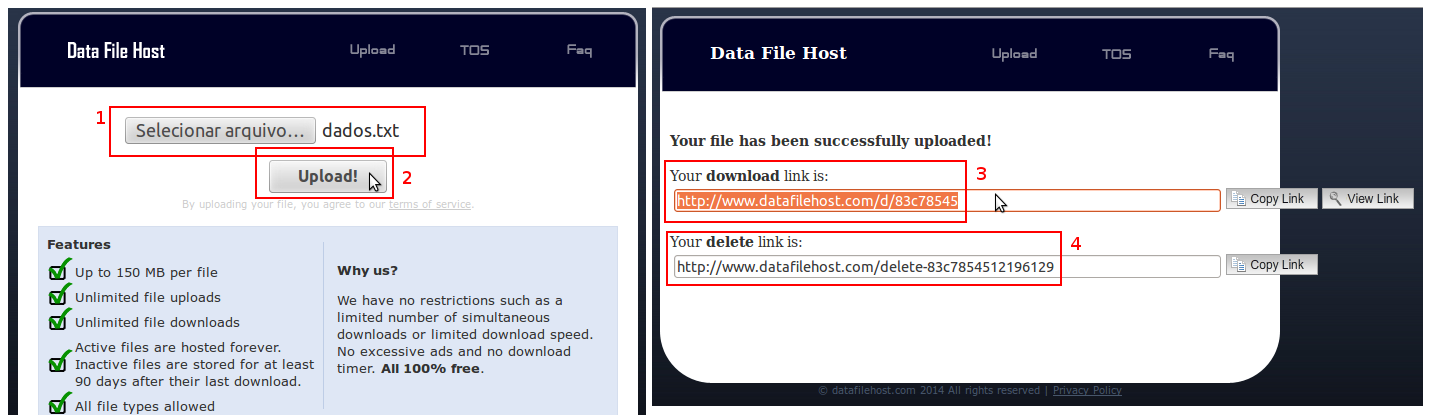Open 'TOS' in the right page header
This screenshot has width=1430, height=415.
tap(1116, 54)
